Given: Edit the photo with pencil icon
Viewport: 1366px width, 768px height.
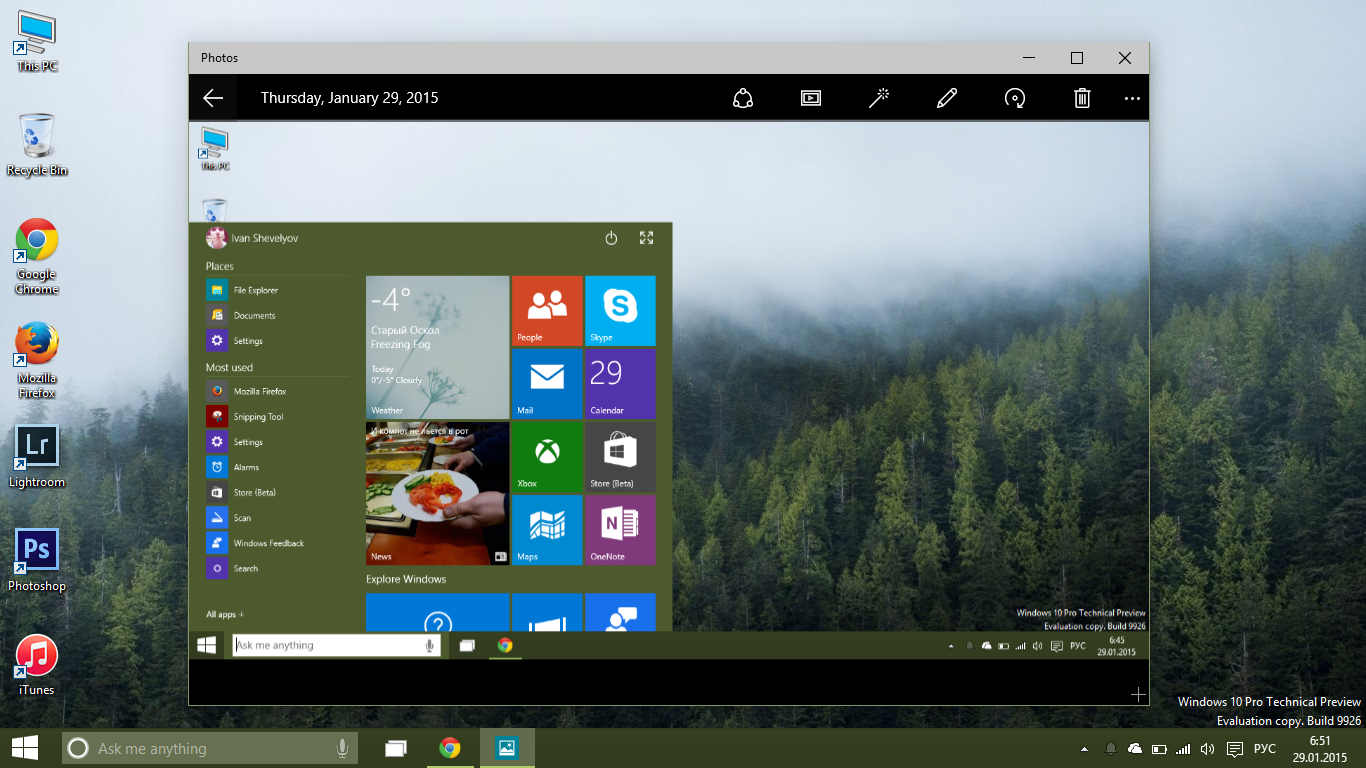Looking at the screenshot, I should coord(947,98).
